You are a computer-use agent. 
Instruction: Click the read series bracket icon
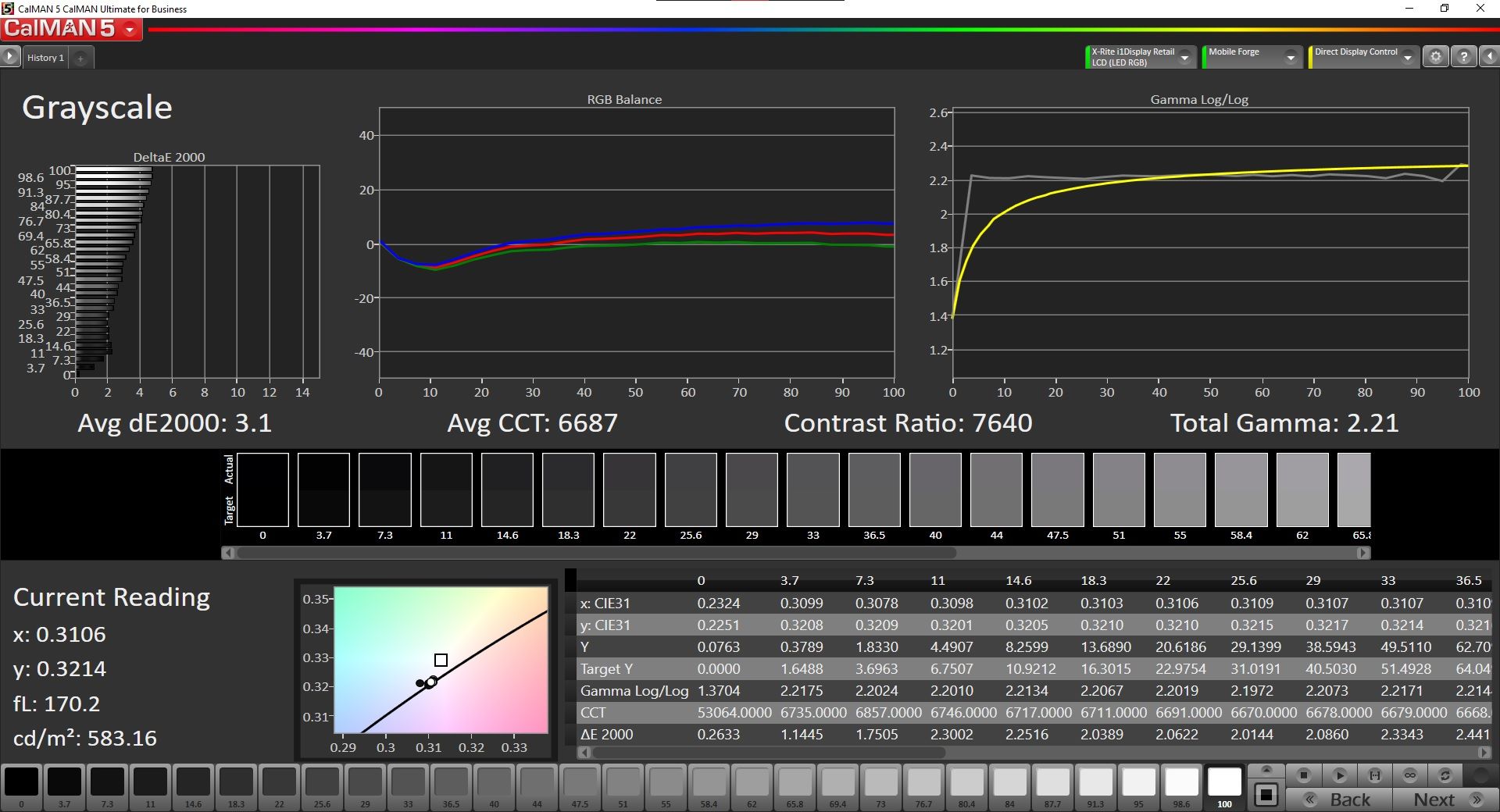pos(1375,775)
